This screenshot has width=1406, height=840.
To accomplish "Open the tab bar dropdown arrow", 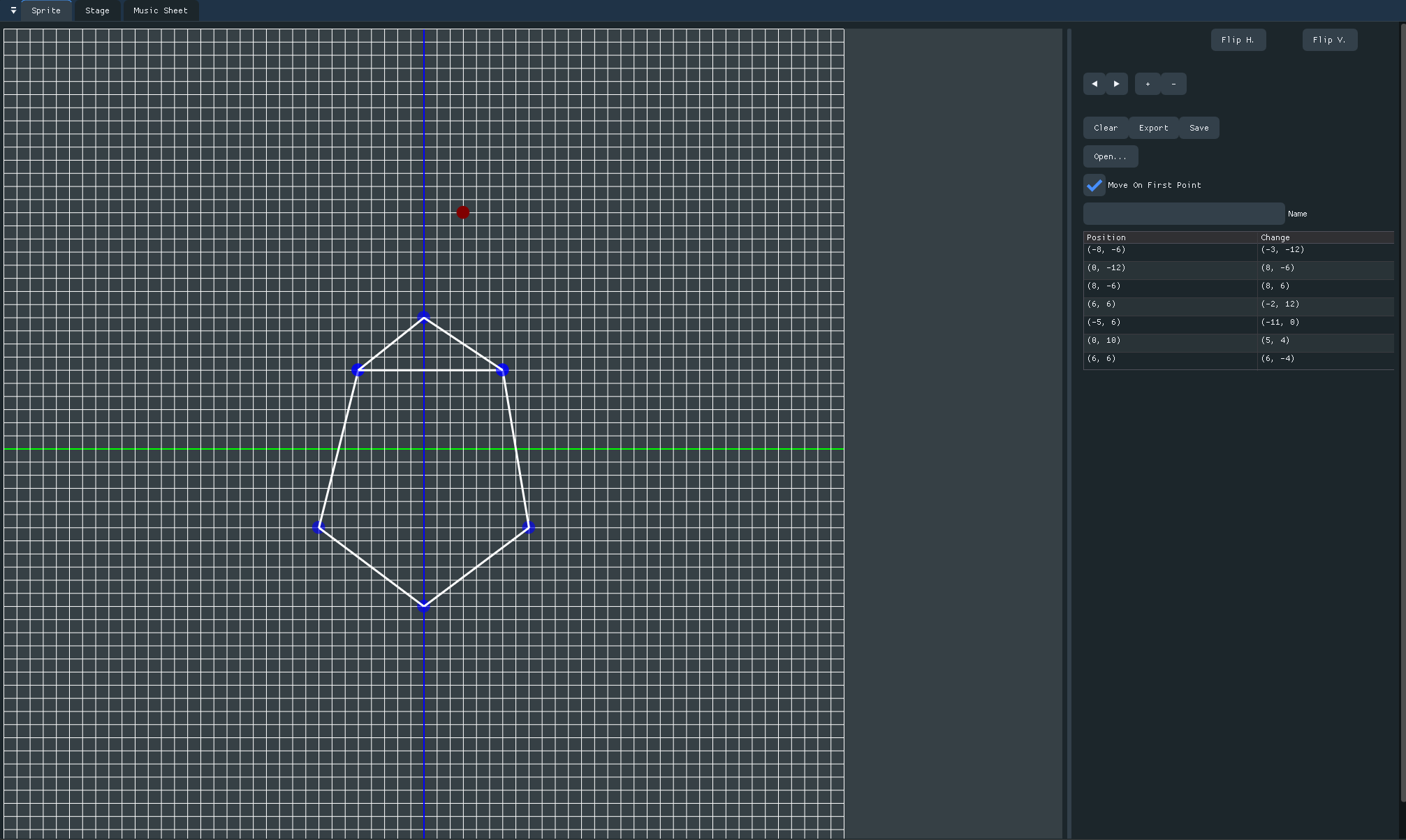I will click(x=13, y=10).
